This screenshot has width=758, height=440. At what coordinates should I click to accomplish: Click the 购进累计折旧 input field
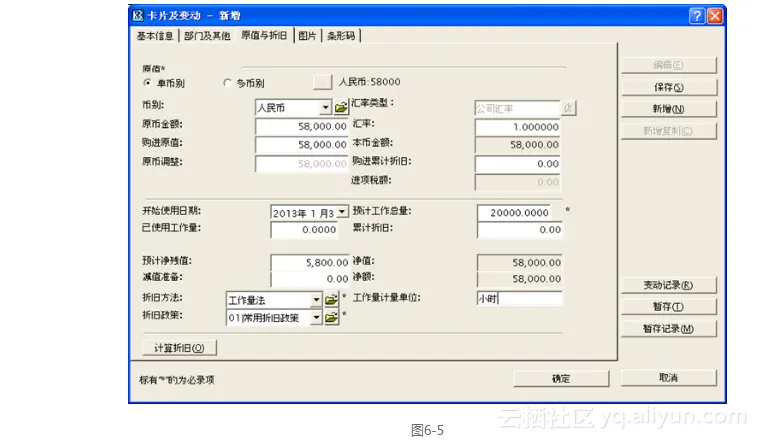tap(518, 164)
